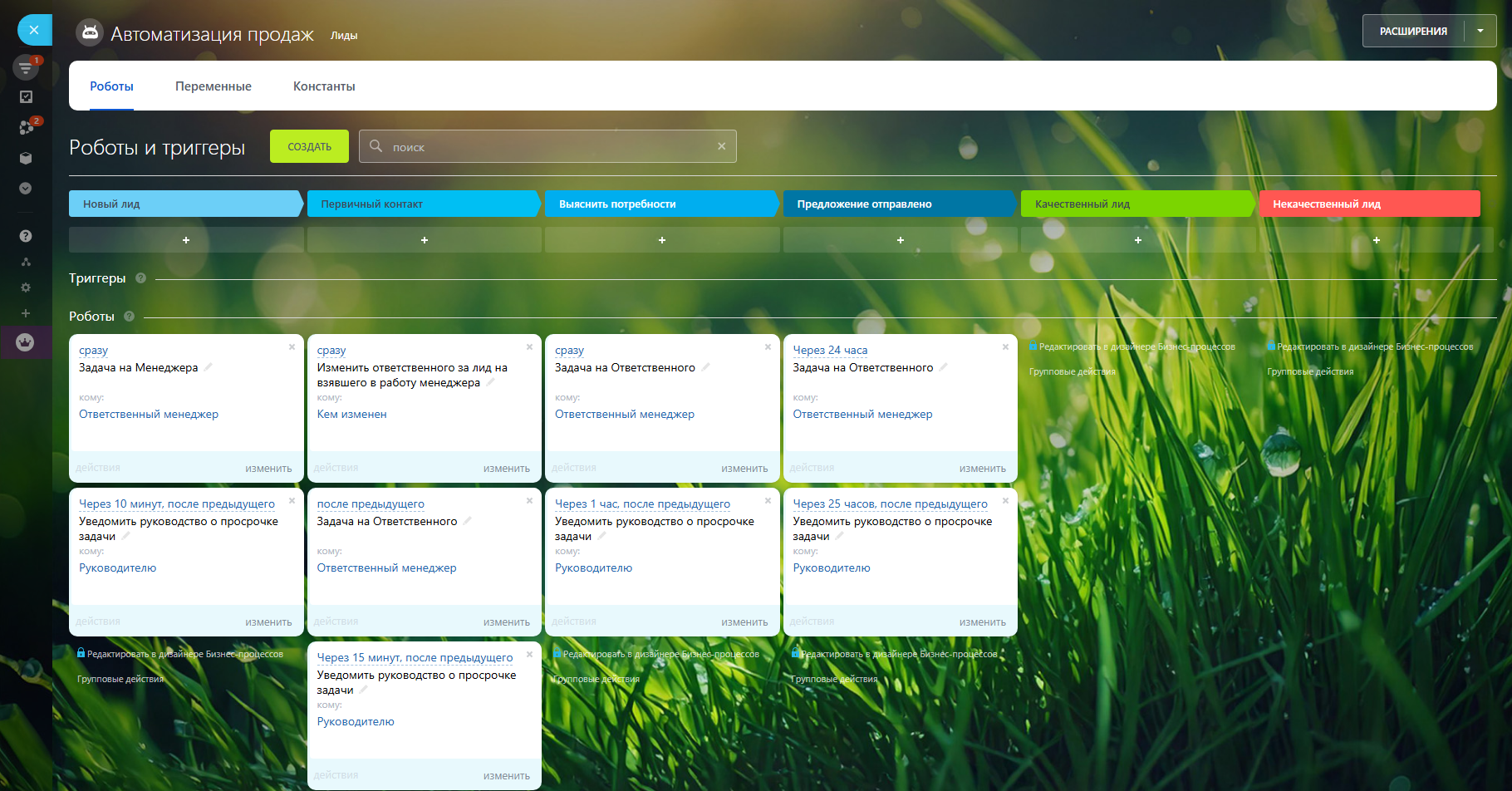The image size is (1512, 791).
Task: Click the box-shaped icon in left sidebar
Action: pos(26,158)
